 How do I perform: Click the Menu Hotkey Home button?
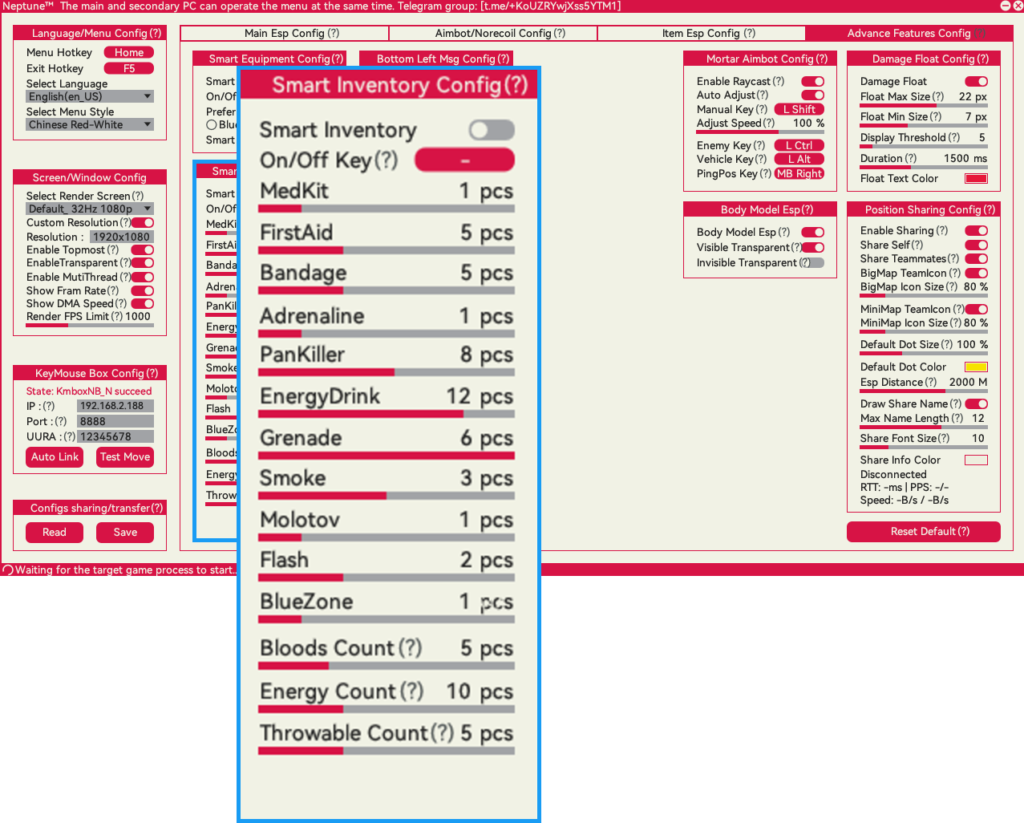pyautogui.click(x=129, y=52)
